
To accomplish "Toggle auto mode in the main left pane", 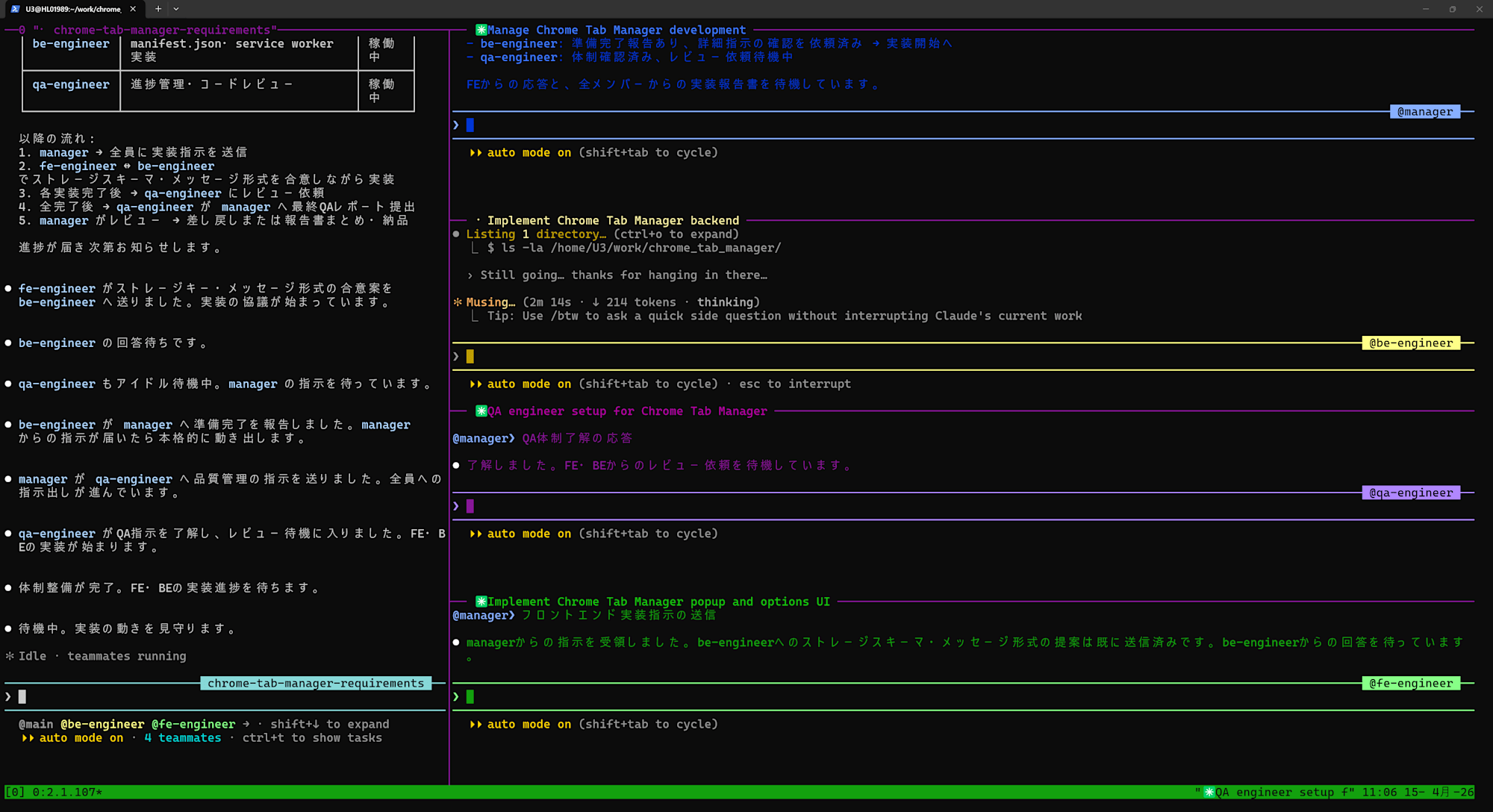I will pos(80,737).
